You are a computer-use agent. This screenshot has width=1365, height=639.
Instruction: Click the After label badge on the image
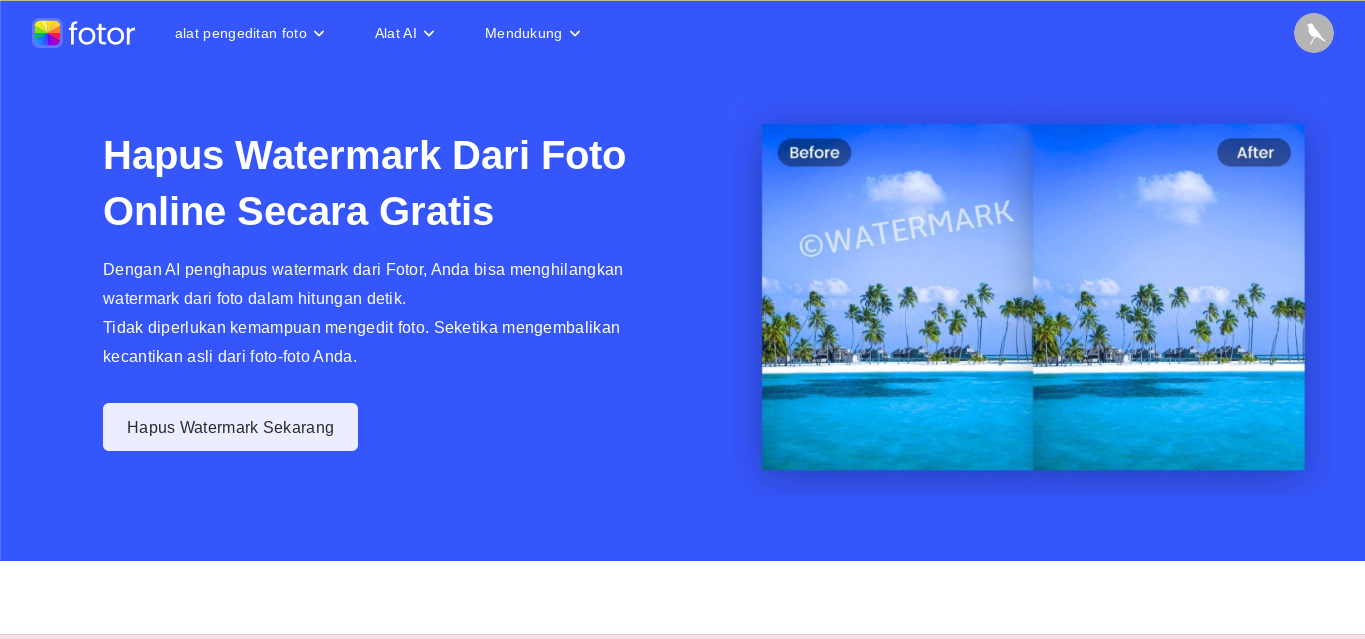click(x=1254, y=152)
